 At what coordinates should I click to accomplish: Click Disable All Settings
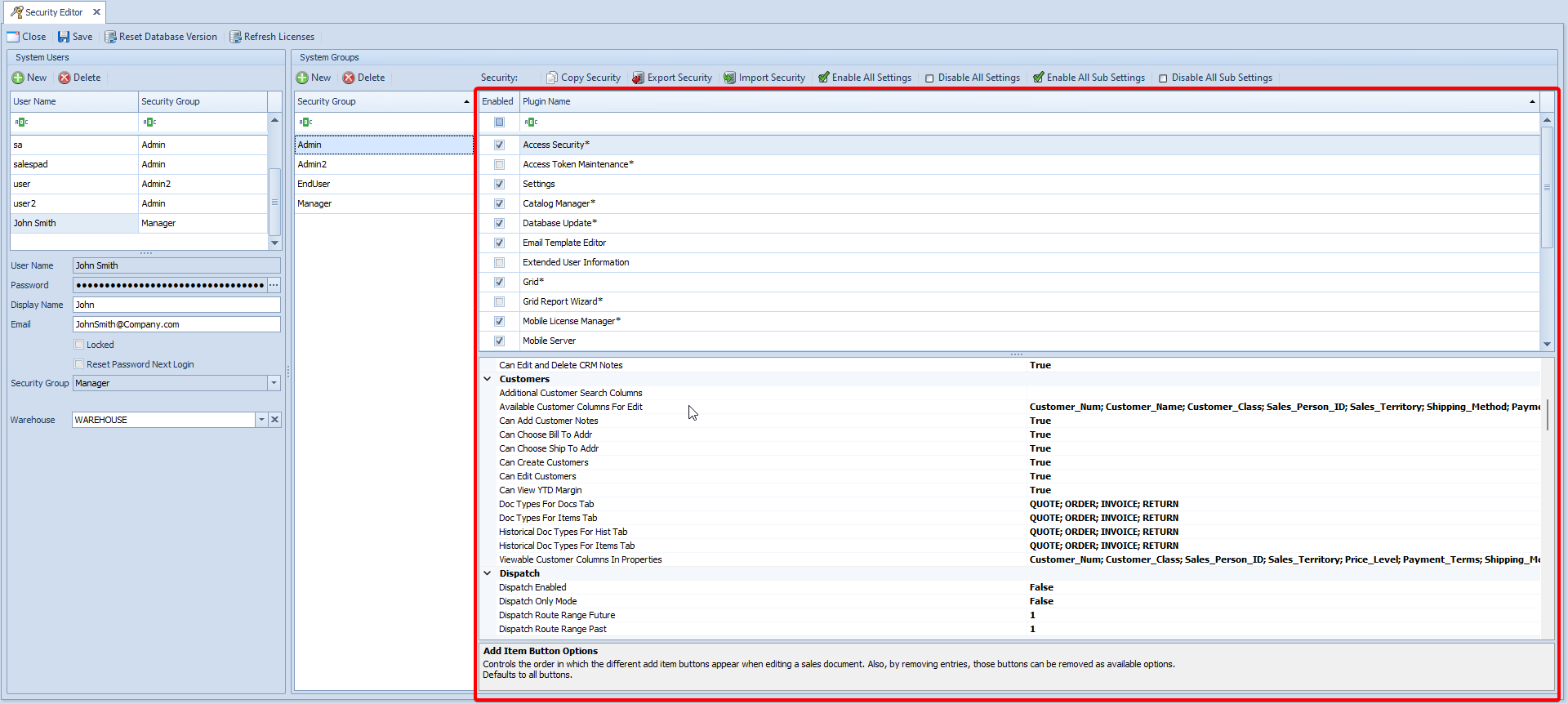(973, 78)
